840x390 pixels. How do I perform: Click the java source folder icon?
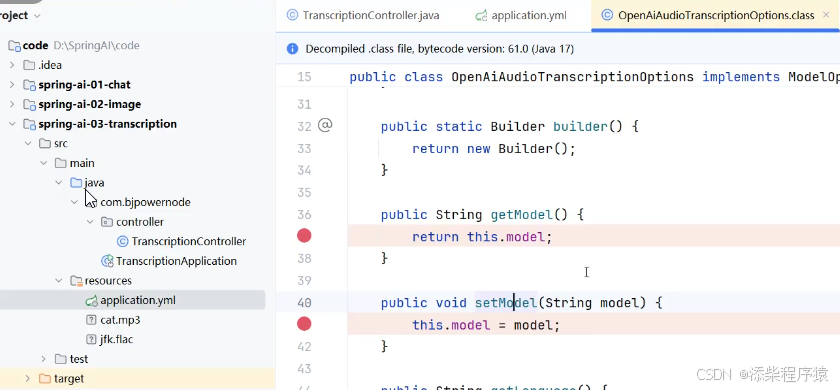click(76, 183)
